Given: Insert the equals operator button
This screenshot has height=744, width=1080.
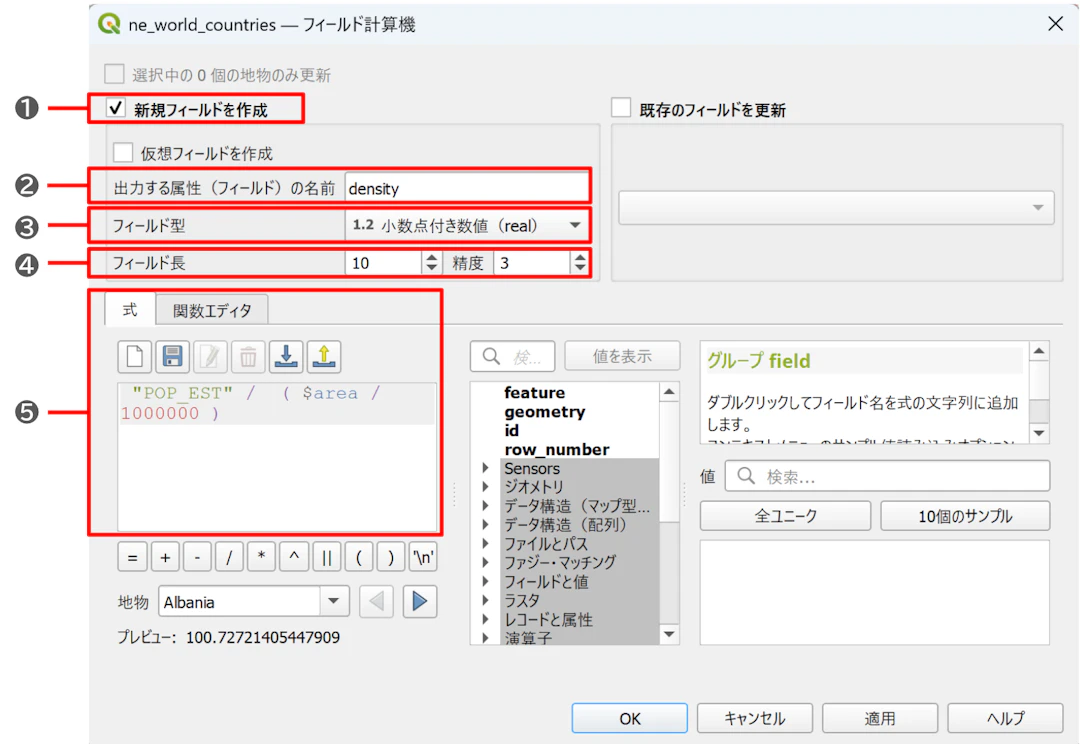Looking at the screenshot, I should coord(132,557).
